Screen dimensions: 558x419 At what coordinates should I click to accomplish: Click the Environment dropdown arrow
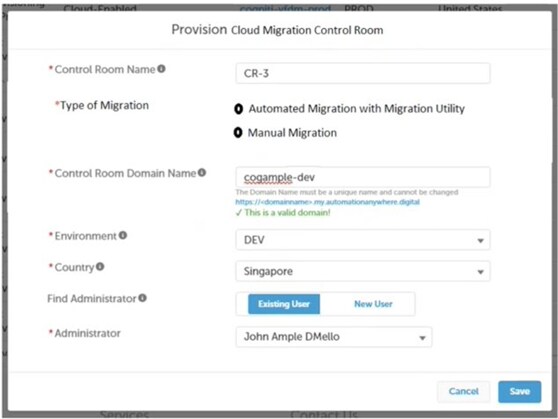(x=480, y=241)
